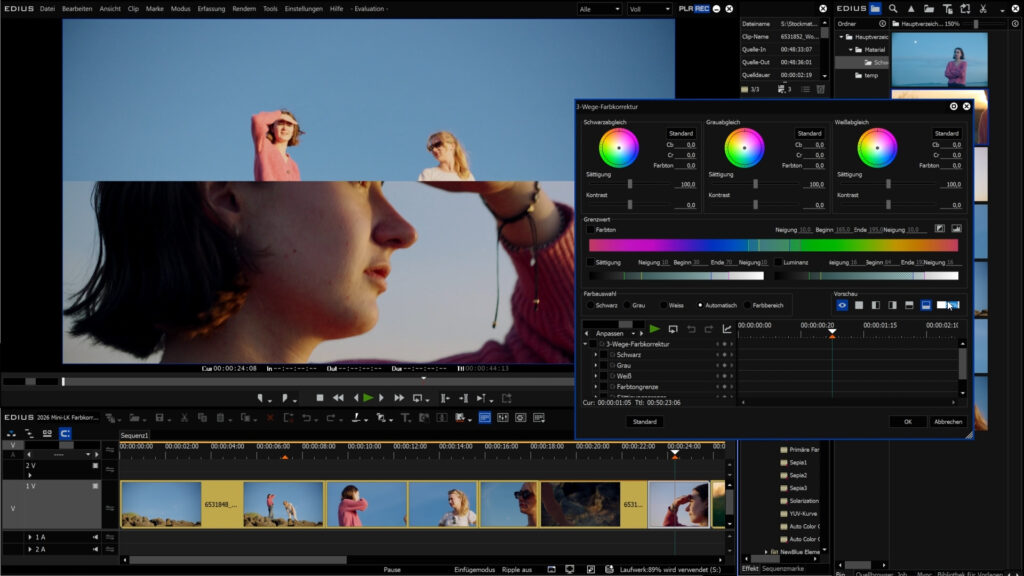Image resolution: width=1024 pixels, height=576 pixels.
Task: Enable the Farbton checkbox under Grenzwert
Action: click(590, 229)
